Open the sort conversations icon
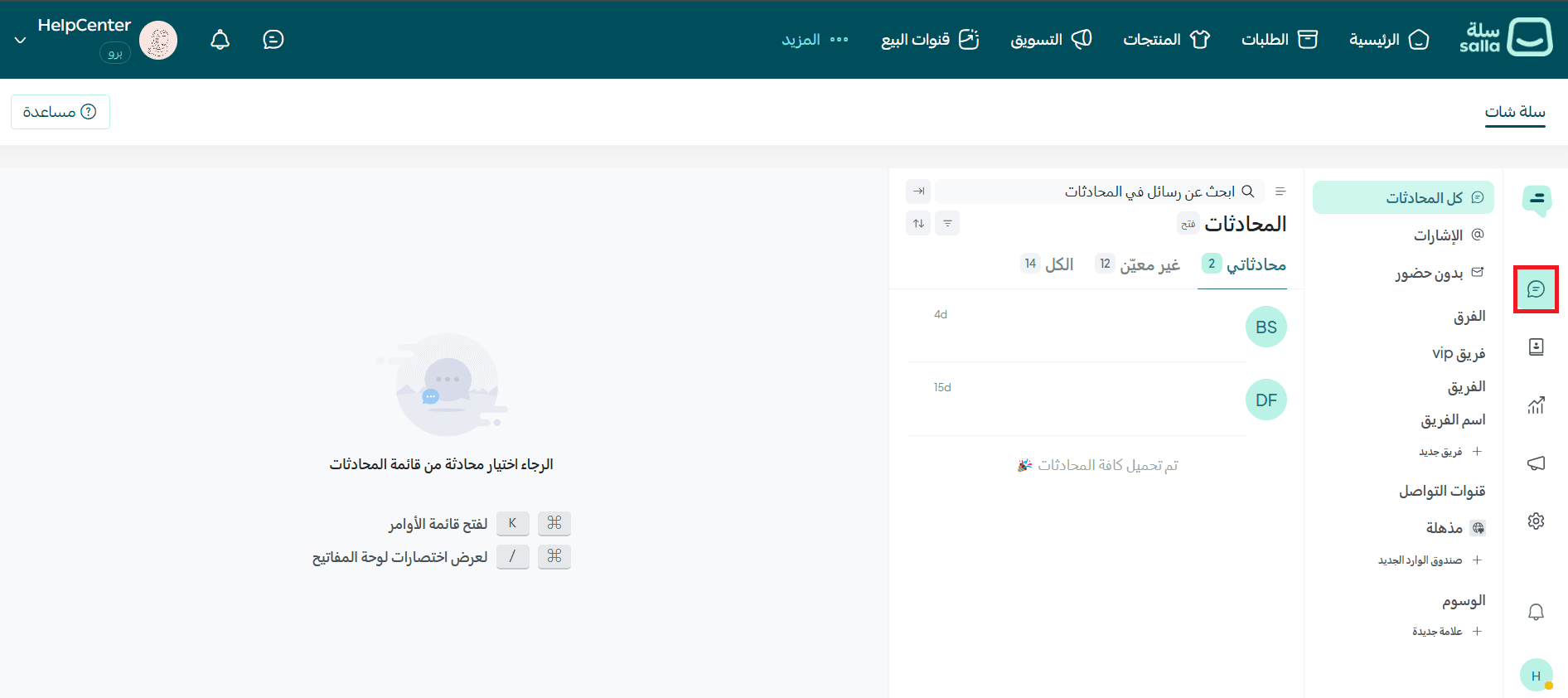 click(x=918, y=223)
